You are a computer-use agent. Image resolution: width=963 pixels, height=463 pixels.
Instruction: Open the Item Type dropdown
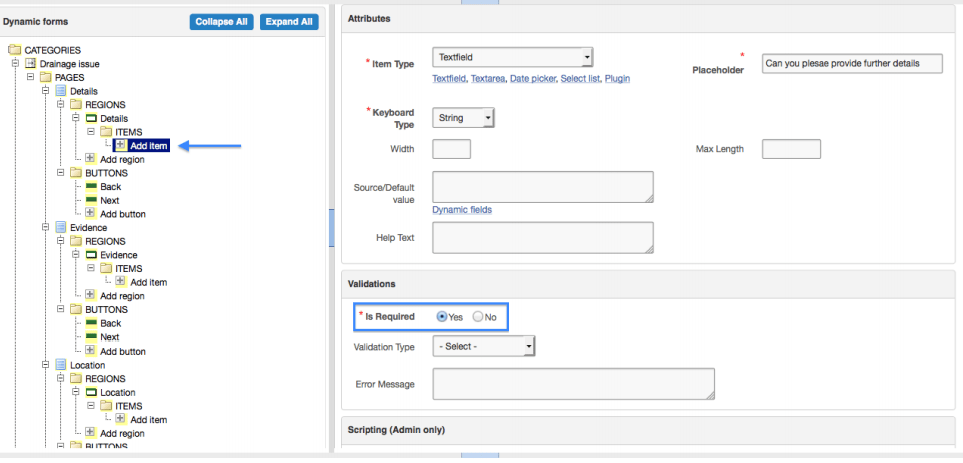click(513, 57)
